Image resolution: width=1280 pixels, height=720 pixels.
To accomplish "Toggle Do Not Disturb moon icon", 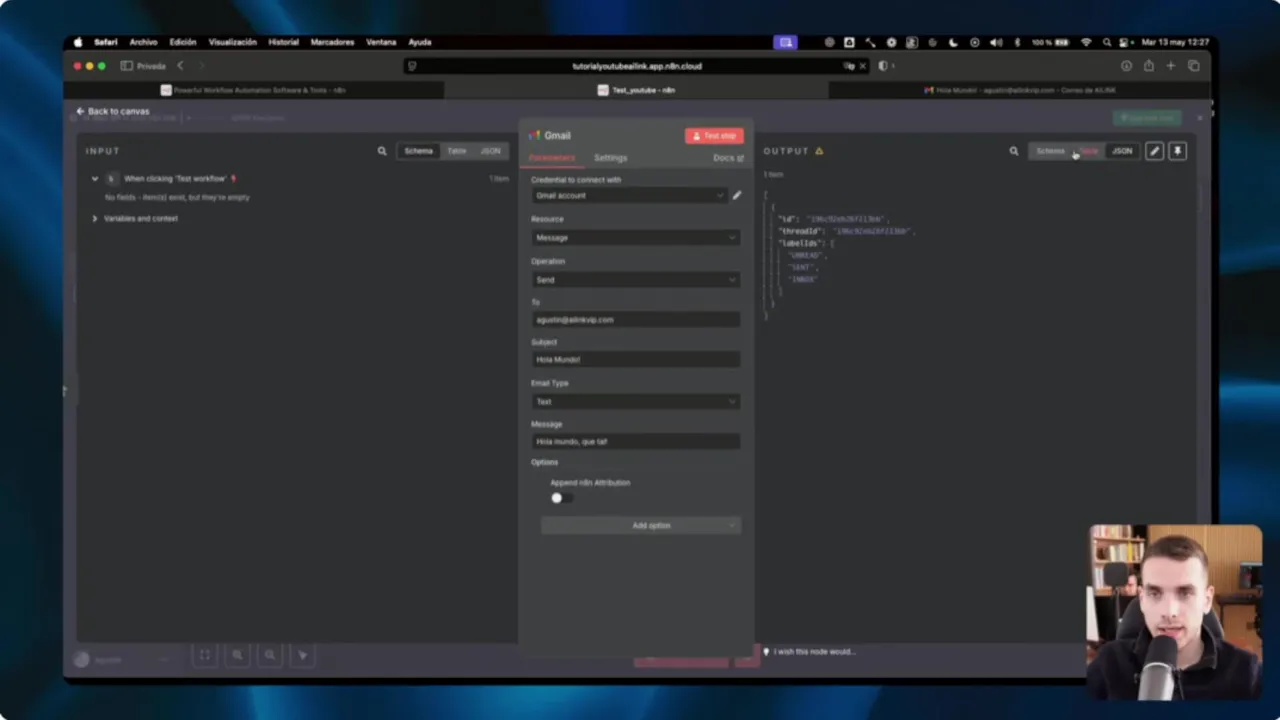I will pyautogui.click(x=953, y=42).
